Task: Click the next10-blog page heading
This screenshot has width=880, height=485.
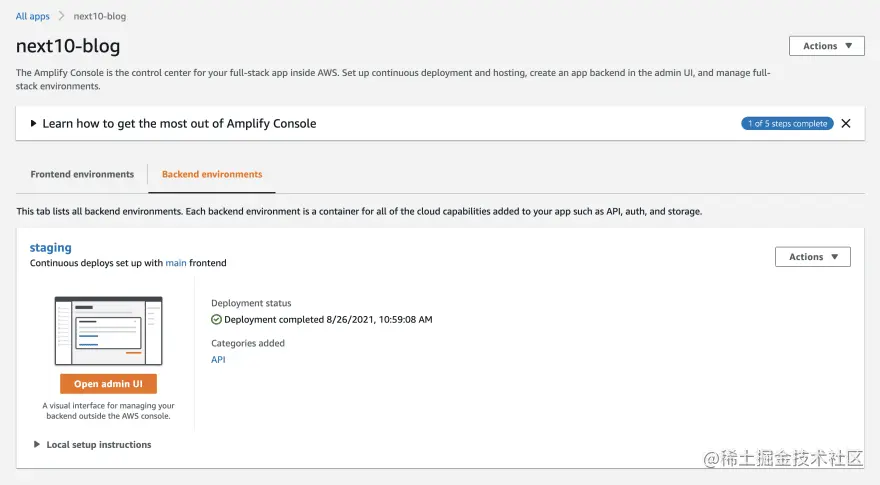Action: [x=68, y=47]
